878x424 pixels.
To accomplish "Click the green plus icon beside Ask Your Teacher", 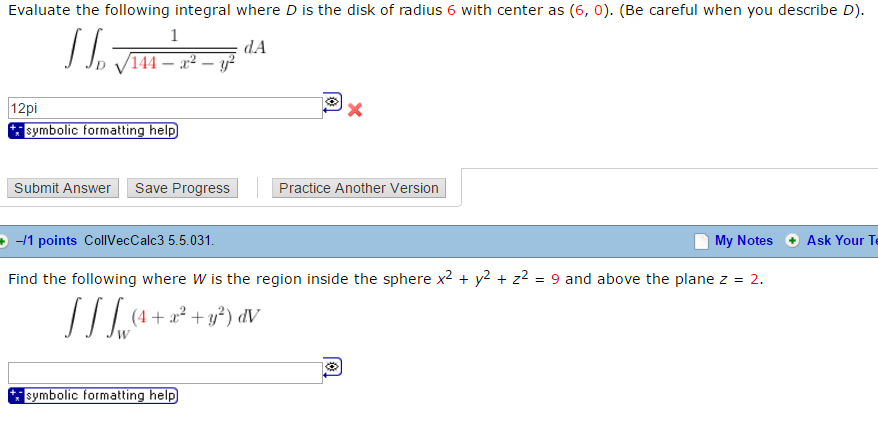I will click(793, 240).
